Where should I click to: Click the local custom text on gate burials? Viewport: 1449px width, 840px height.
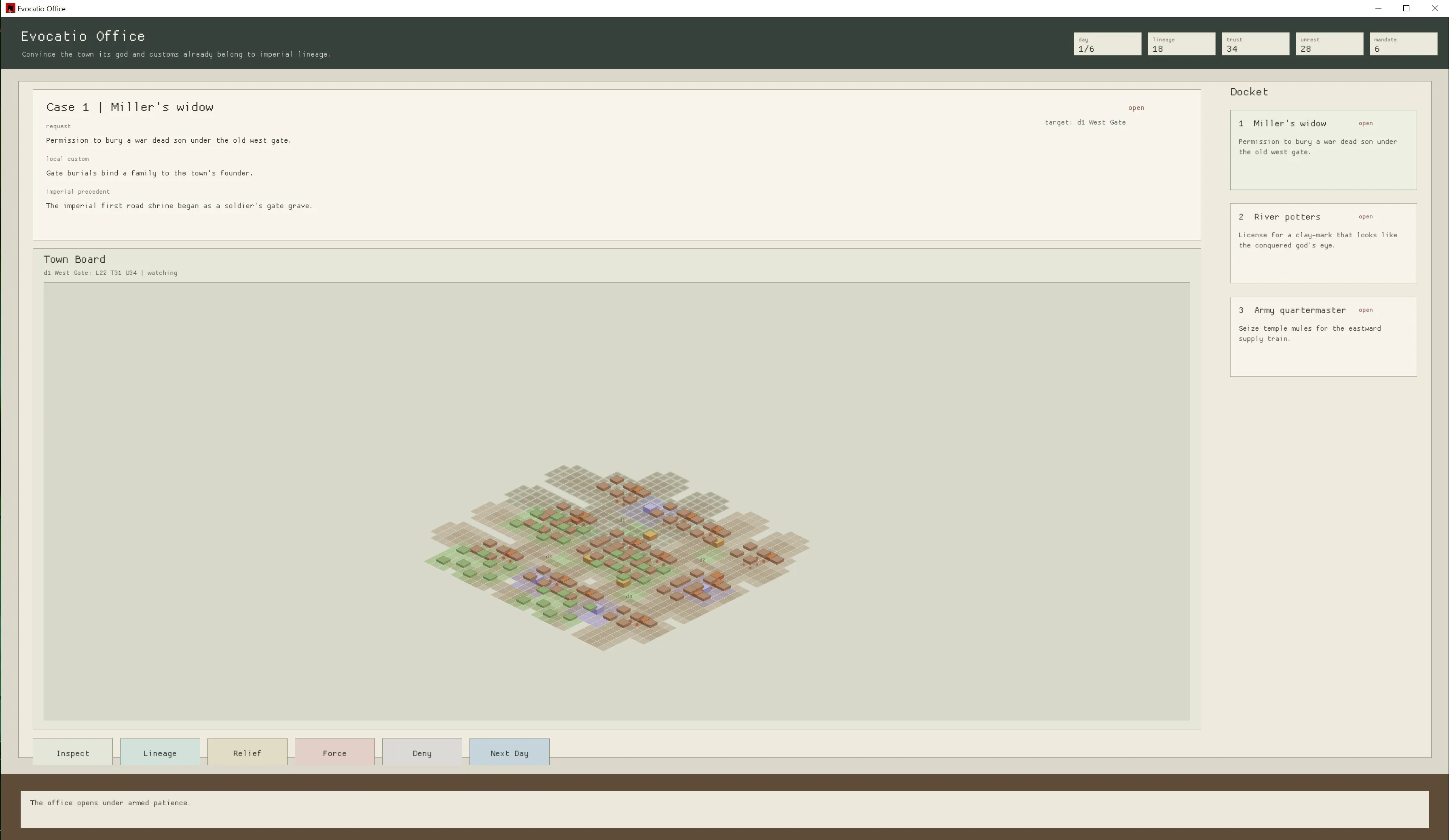150,173
